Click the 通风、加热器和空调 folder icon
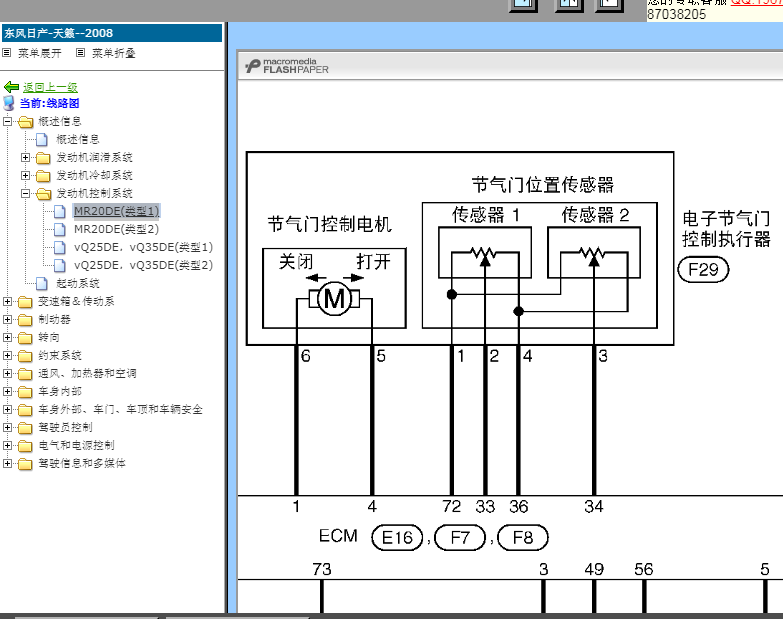Screen dimensions: 783x619 [x=25, y=374]
